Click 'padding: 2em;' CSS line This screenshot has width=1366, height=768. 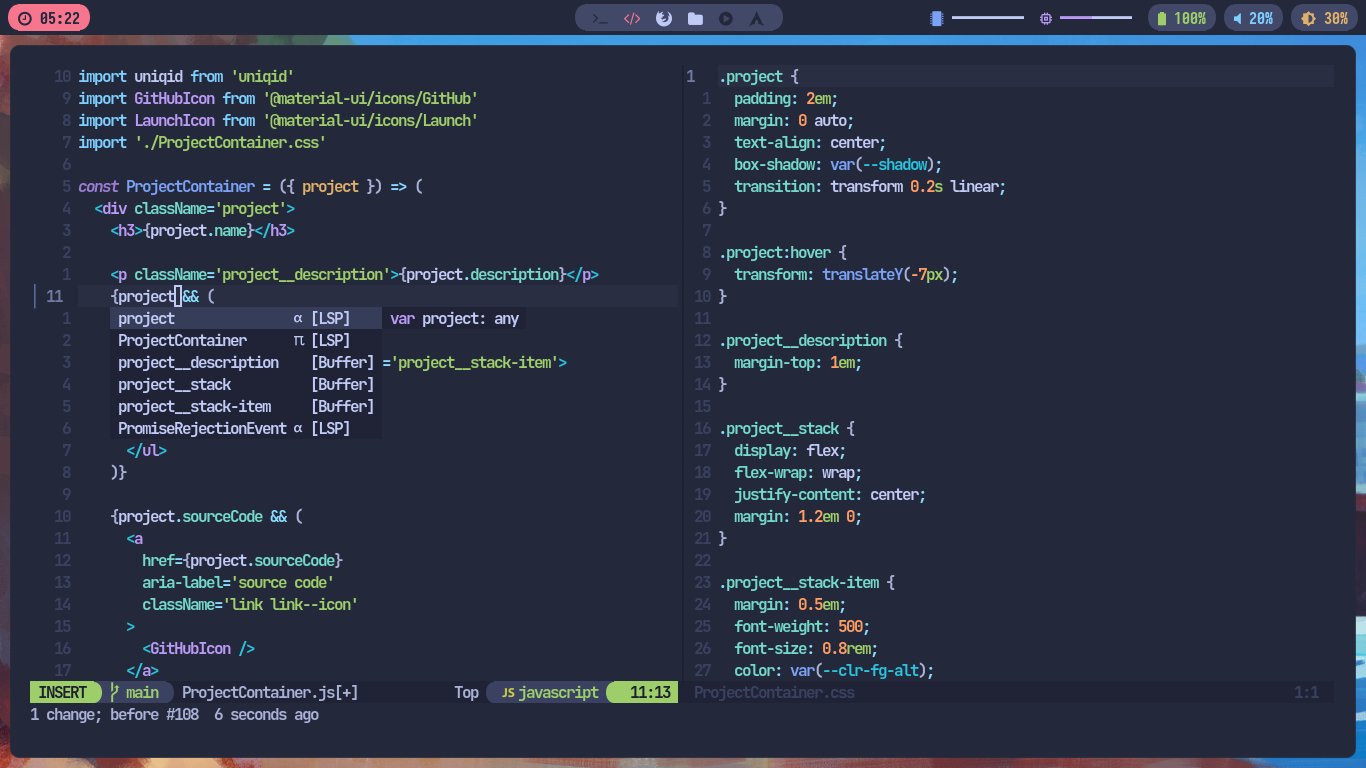click(x=786, y=98)
